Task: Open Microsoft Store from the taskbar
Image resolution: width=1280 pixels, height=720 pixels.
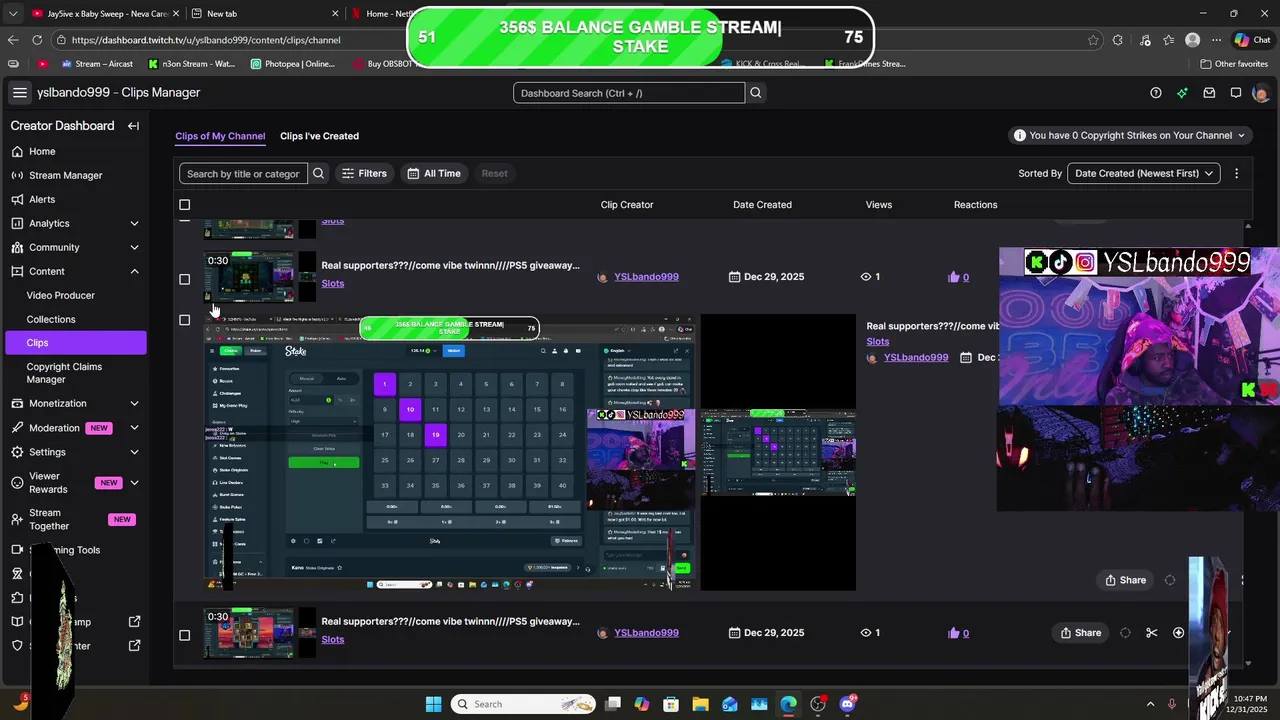Action: (671, 704)
